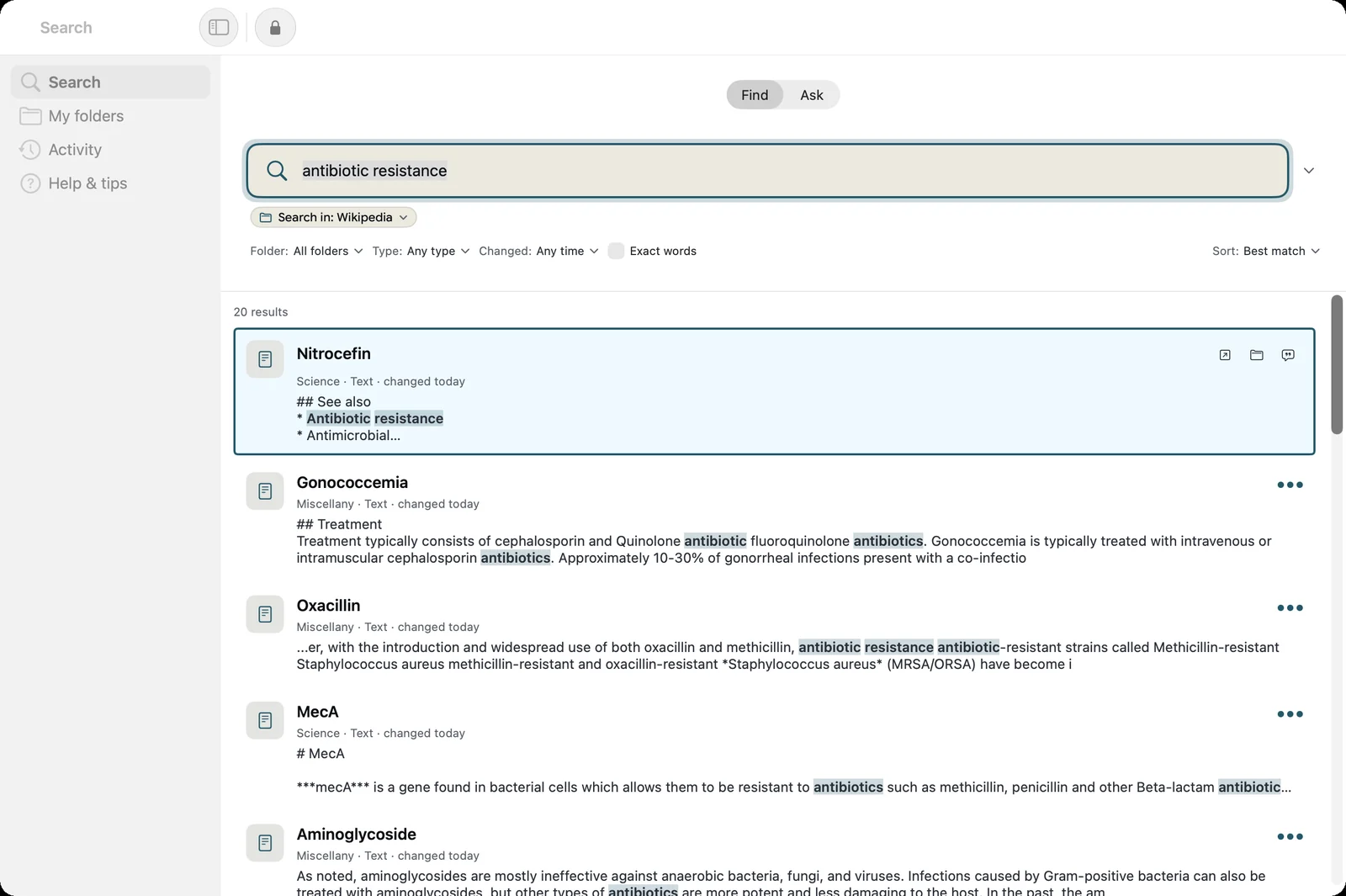Click the MecA document icon
This screenshot has width=1346, height=896.
265,720
